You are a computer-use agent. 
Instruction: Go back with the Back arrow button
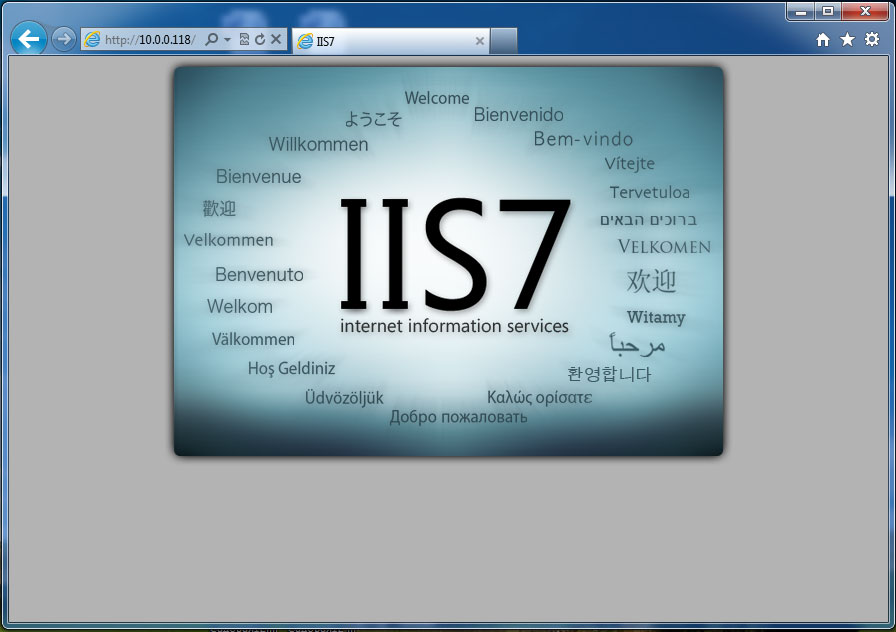[x=29, y=39]
